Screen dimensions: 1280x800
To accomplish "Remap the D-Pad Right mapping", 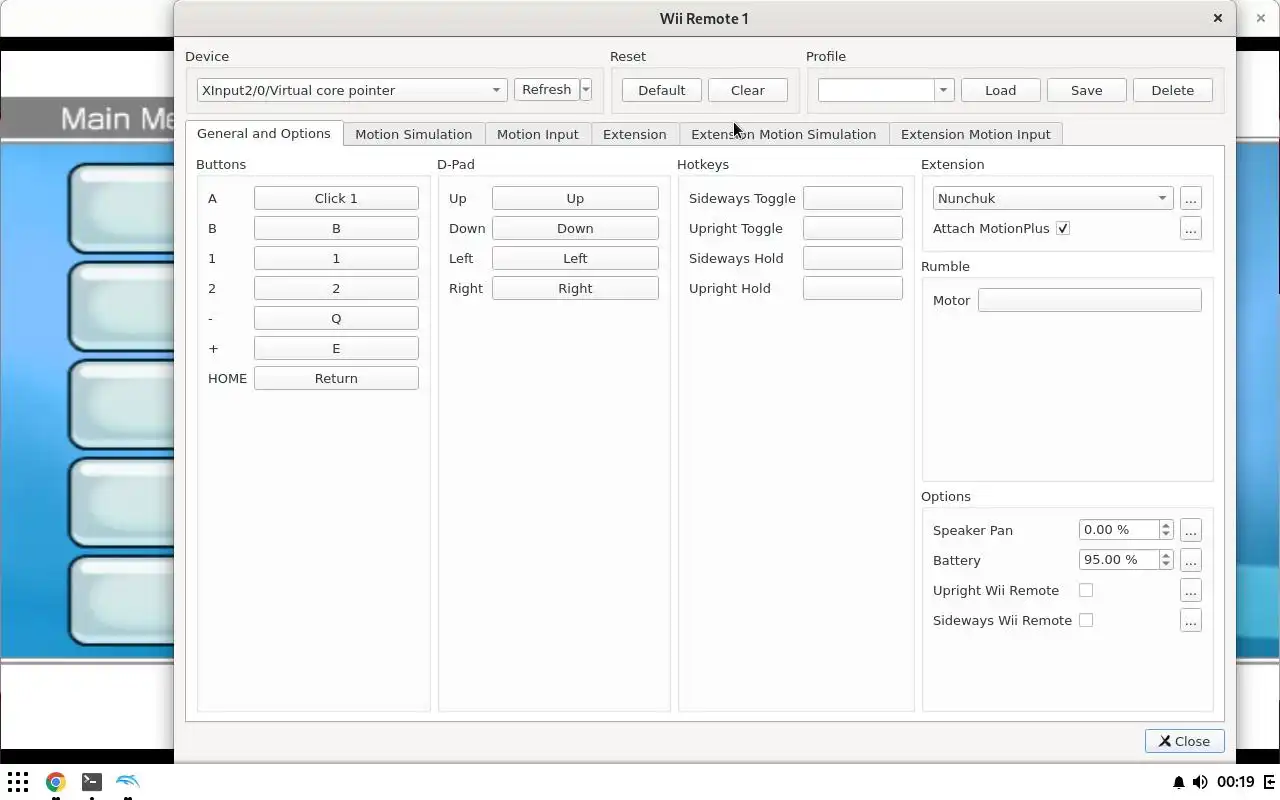I will tap(575, 288).
